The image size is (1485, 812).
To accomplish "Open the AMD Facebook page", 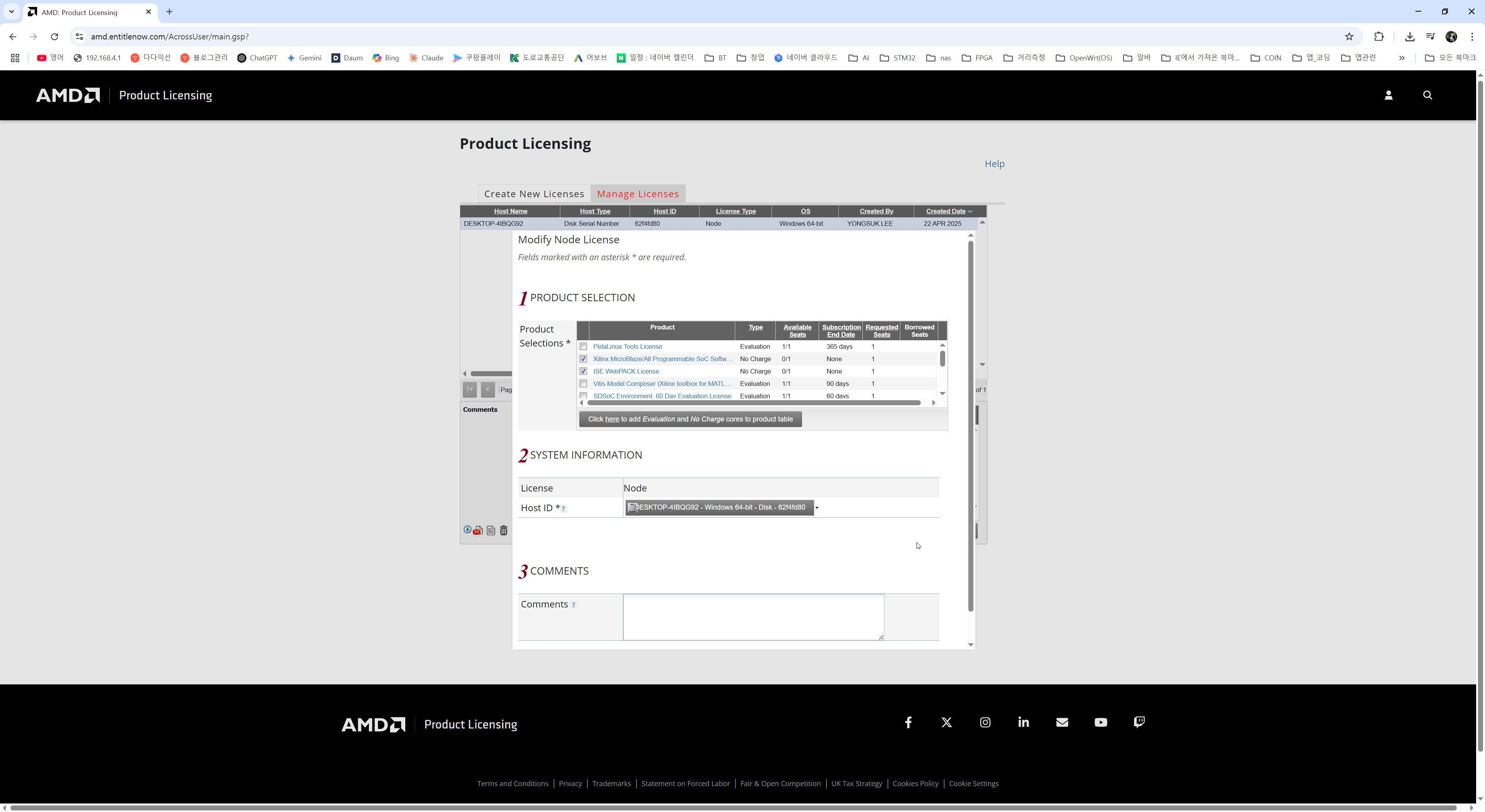I will tap(908, 722).
